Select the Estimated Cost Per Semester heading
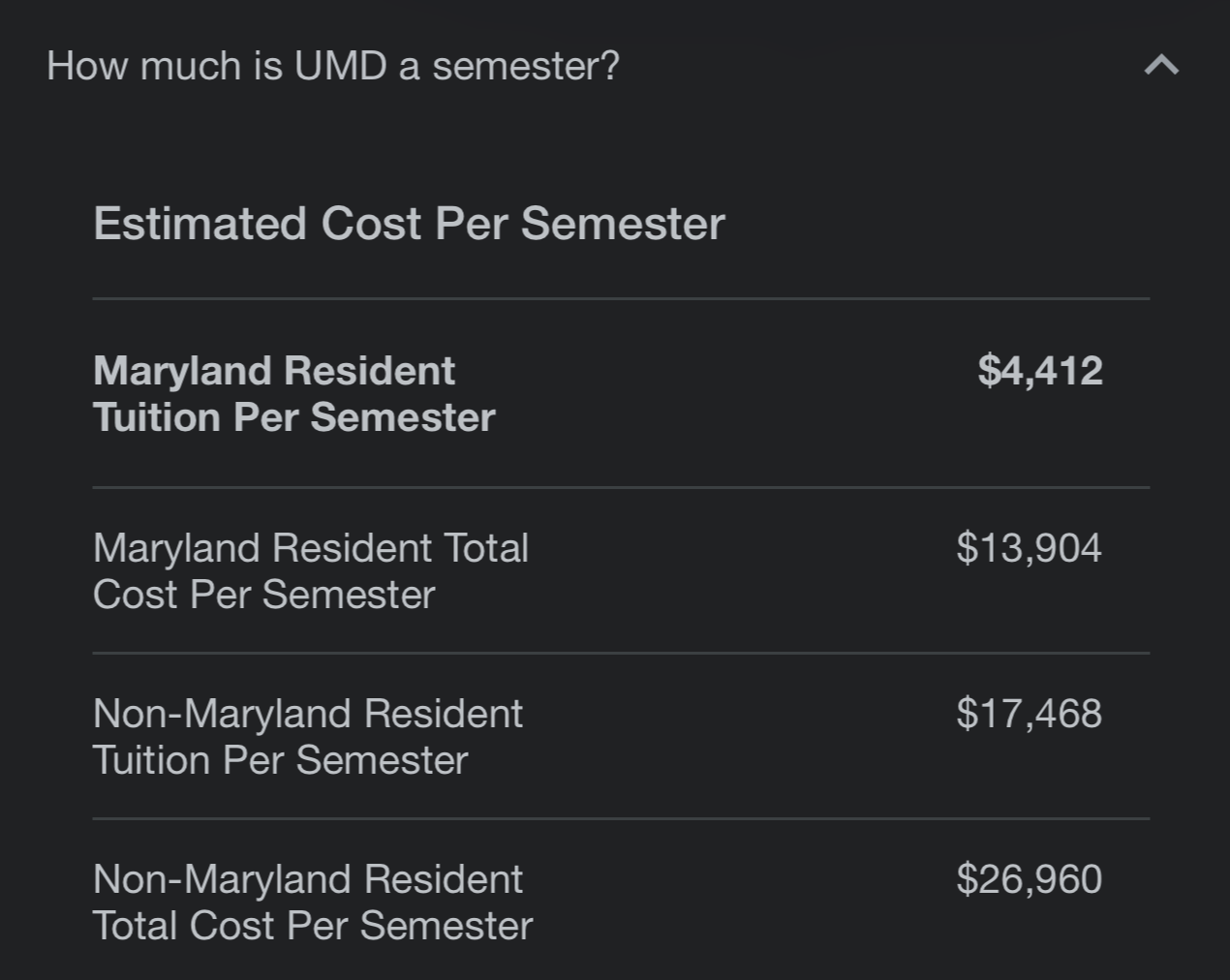The height and width of the screenshot is (980, 1230). [409, 224]
